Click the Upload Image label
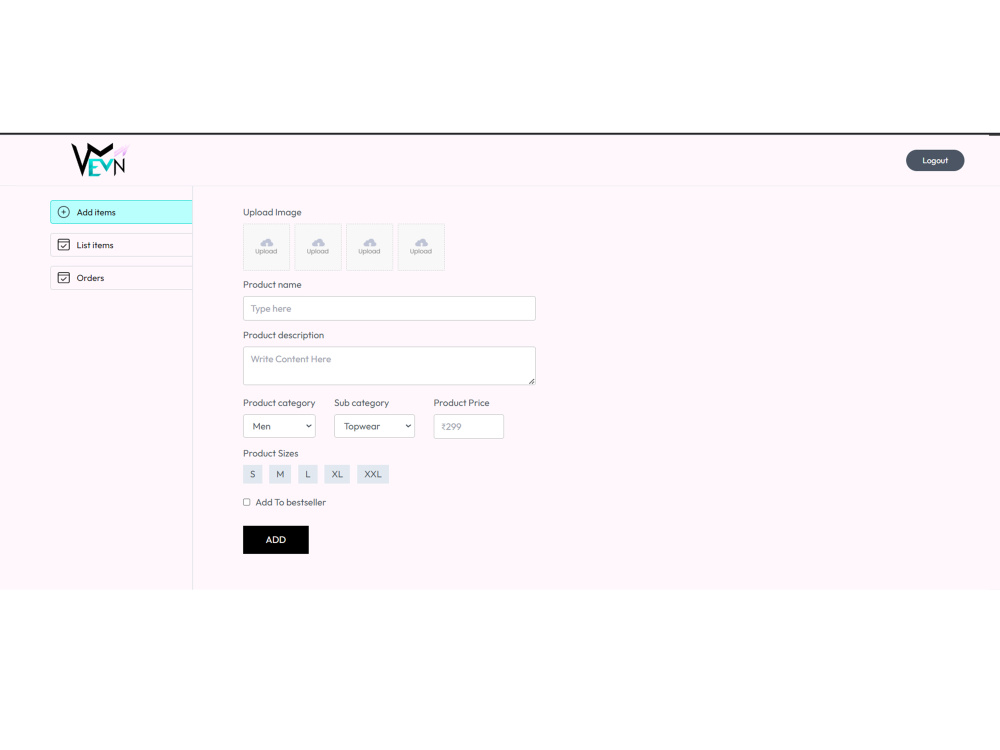 pos(272,212)
